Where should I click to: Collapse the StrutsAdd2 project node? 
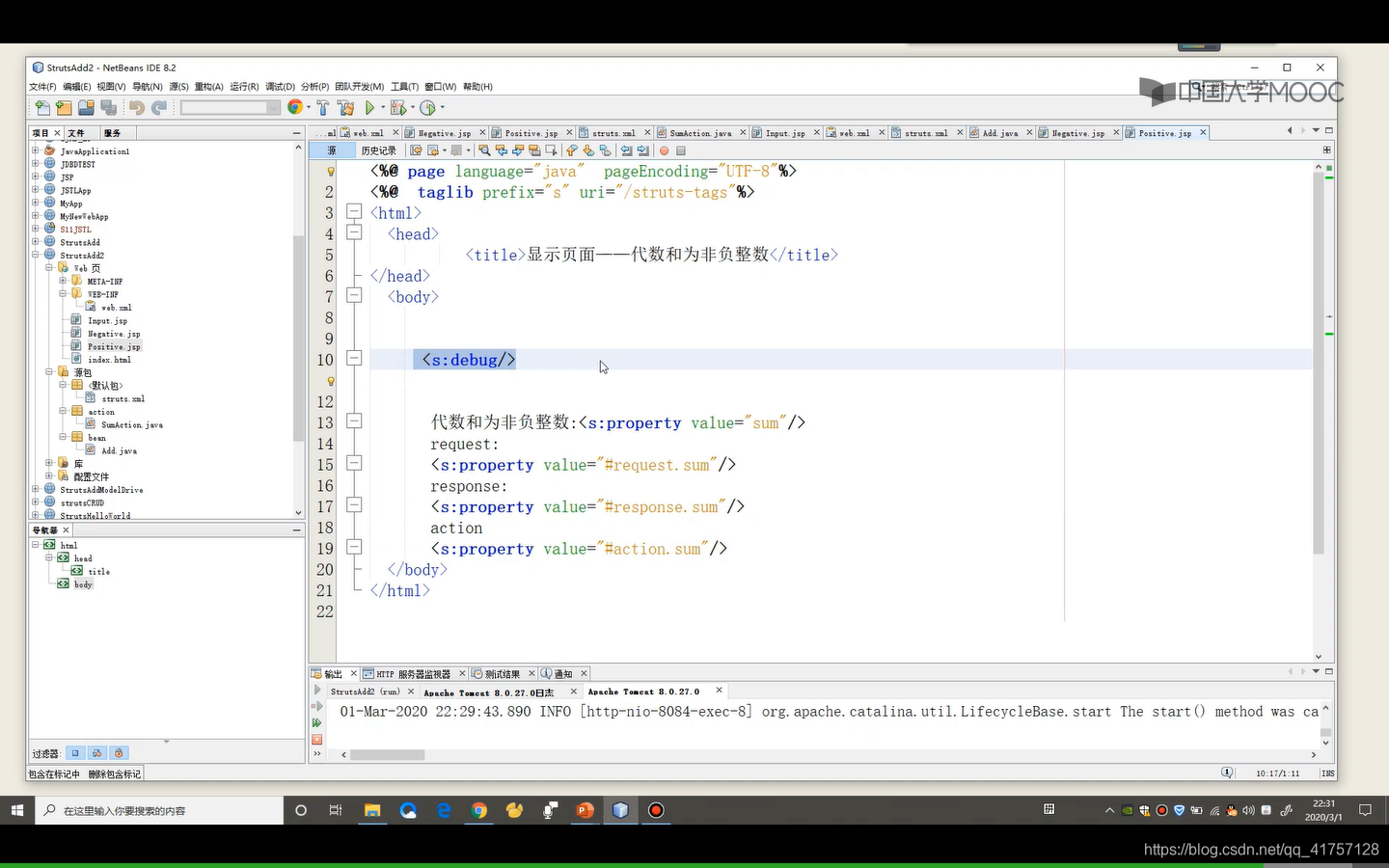[36, 255]
